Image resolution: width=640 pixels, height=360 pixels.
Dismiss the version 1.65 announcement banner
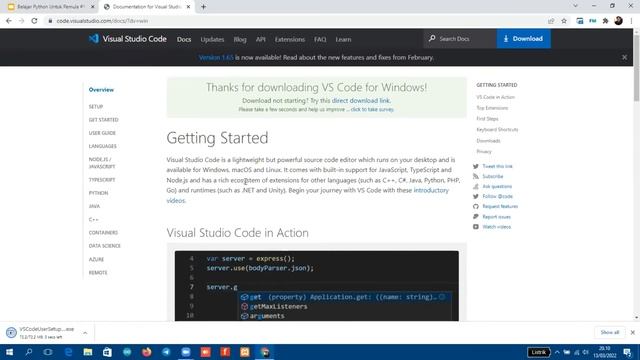coord(624,58)
